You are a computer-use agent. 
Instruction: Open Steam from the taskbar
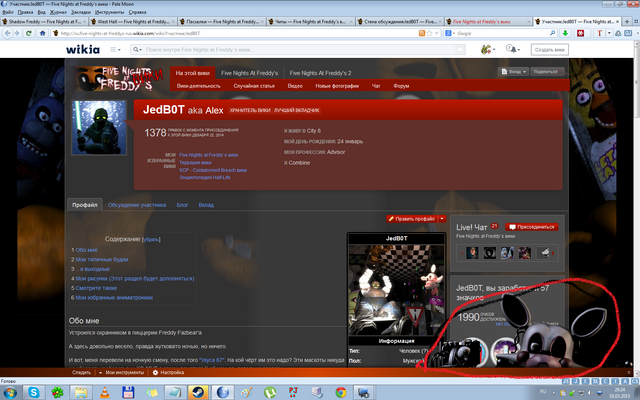pos(198,393)
